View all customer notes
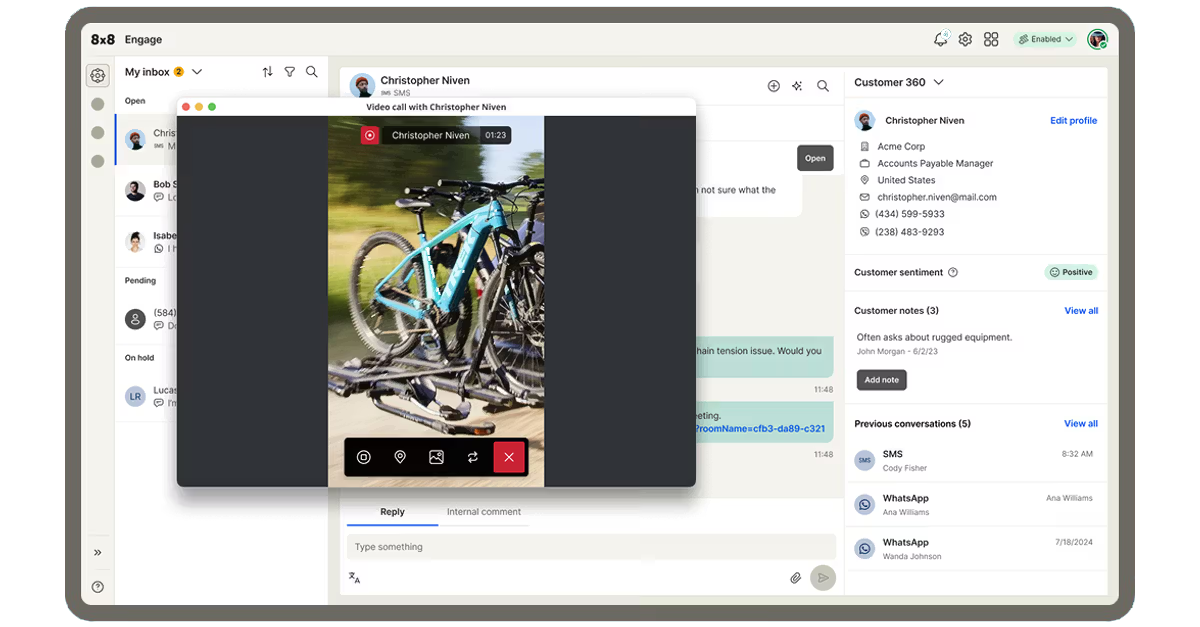The width and height of the screenshot is (1200, 627). point(1081,311)
